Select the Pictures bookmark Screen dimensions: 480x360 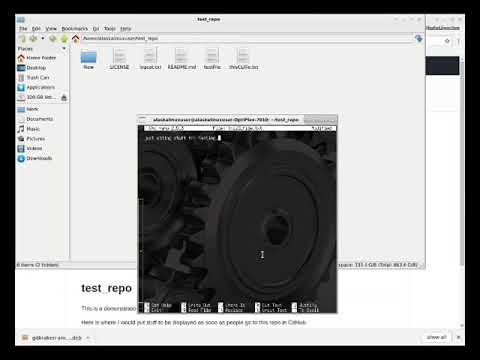tap(31, 139)
